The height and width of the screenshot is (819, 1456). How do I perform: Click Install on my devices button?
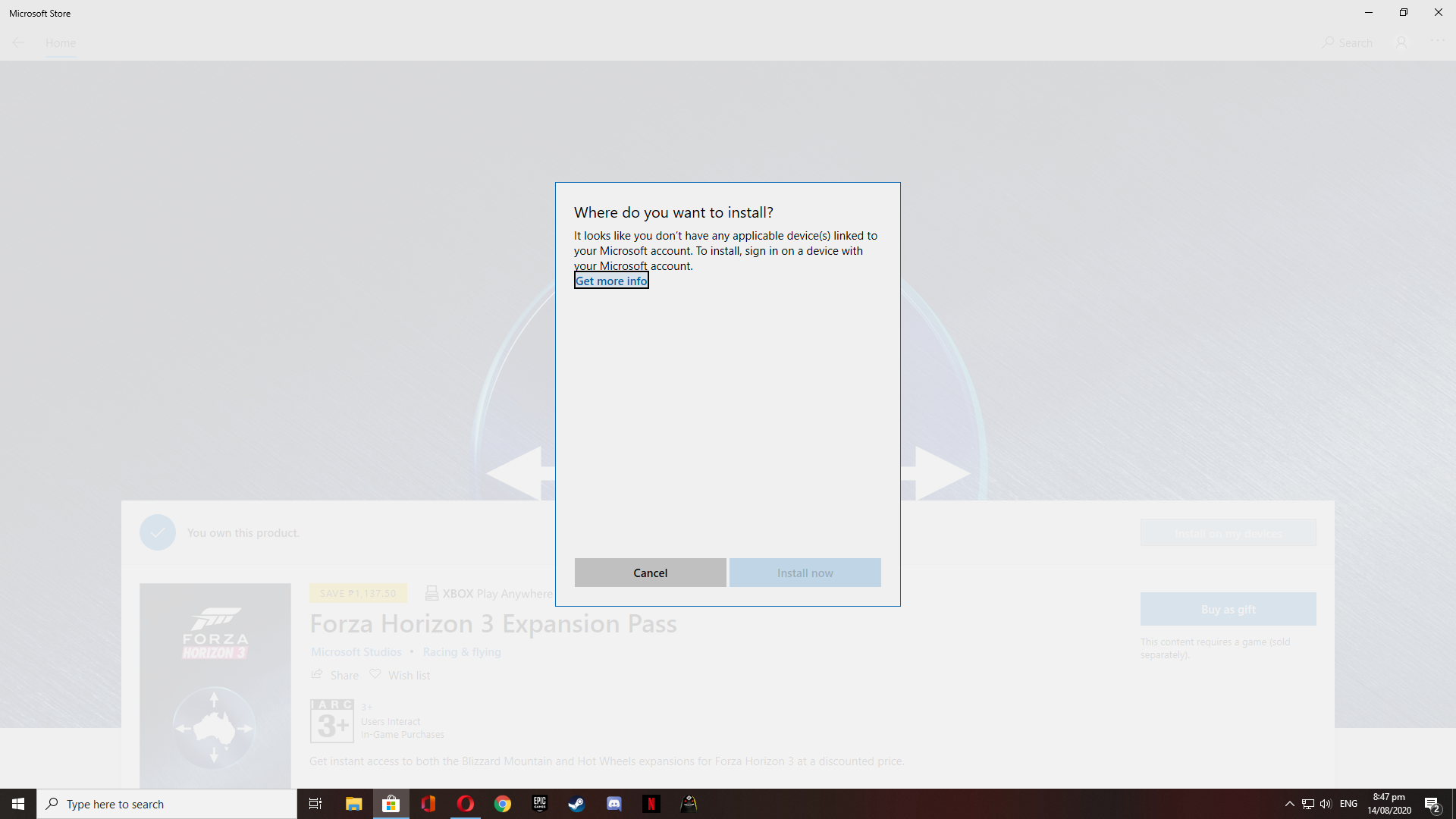pos(1228,533)
